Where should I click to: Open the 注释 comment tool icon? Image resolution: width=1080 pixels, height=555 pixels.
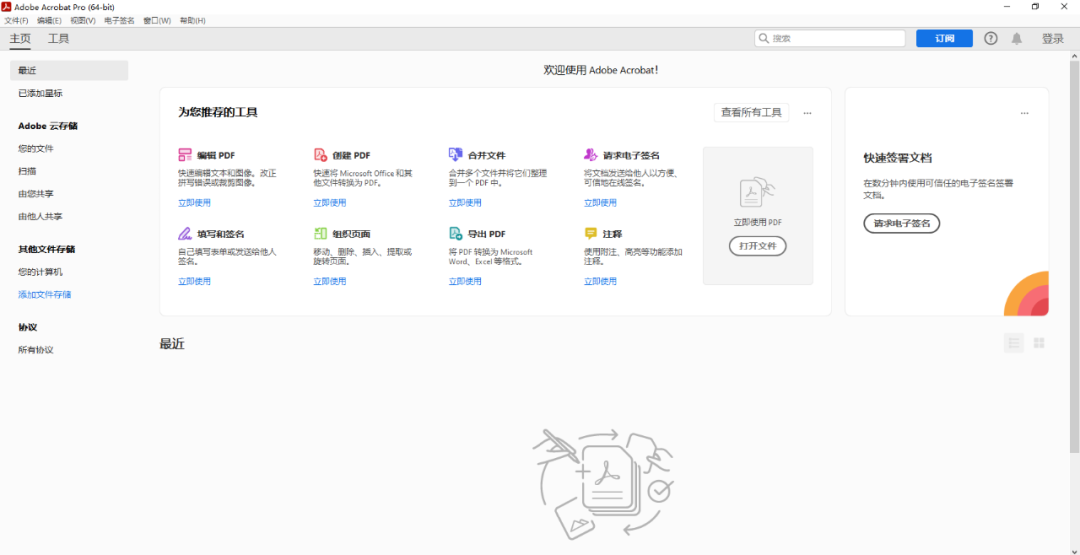click(590, 233)
